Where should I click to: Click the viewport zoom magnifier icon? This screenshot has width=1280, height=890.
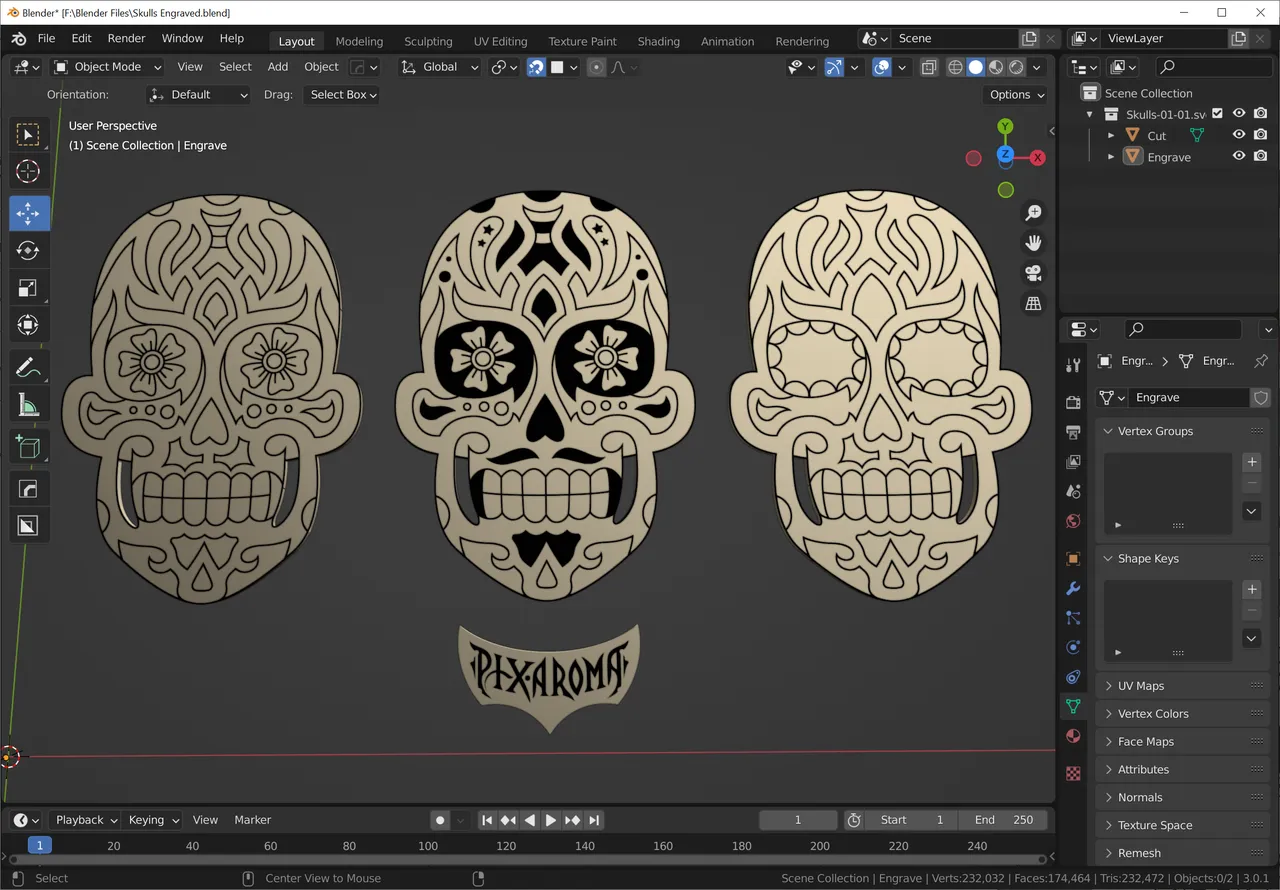point(1034,213)
